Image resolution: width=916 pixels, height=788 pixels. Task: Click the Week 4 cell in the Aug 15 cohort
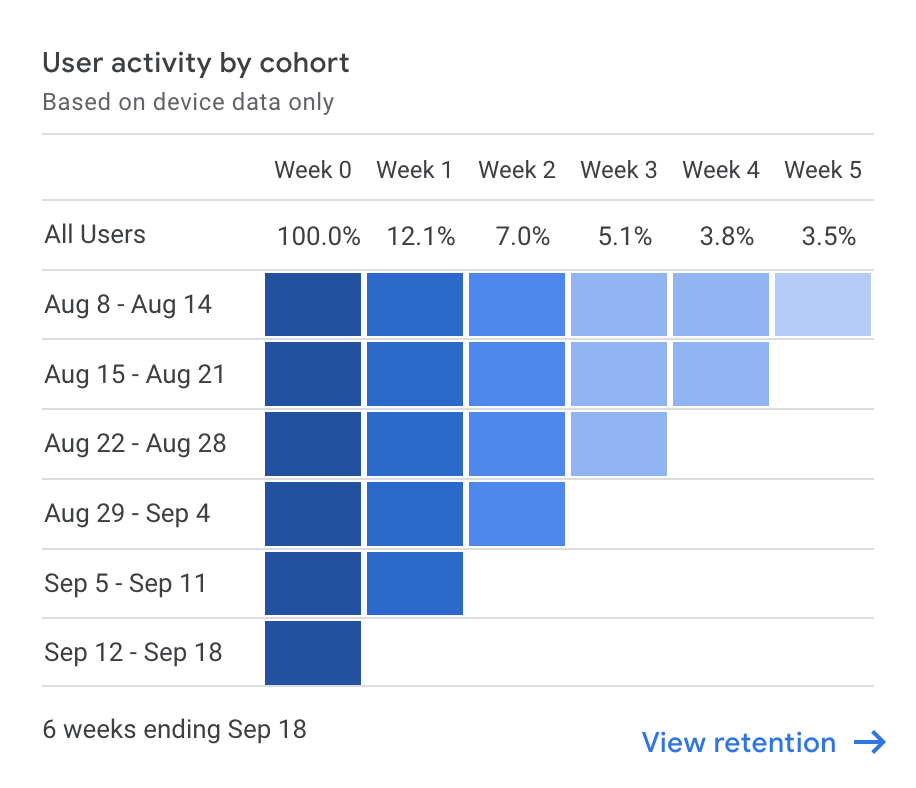[x=720, y=373]
